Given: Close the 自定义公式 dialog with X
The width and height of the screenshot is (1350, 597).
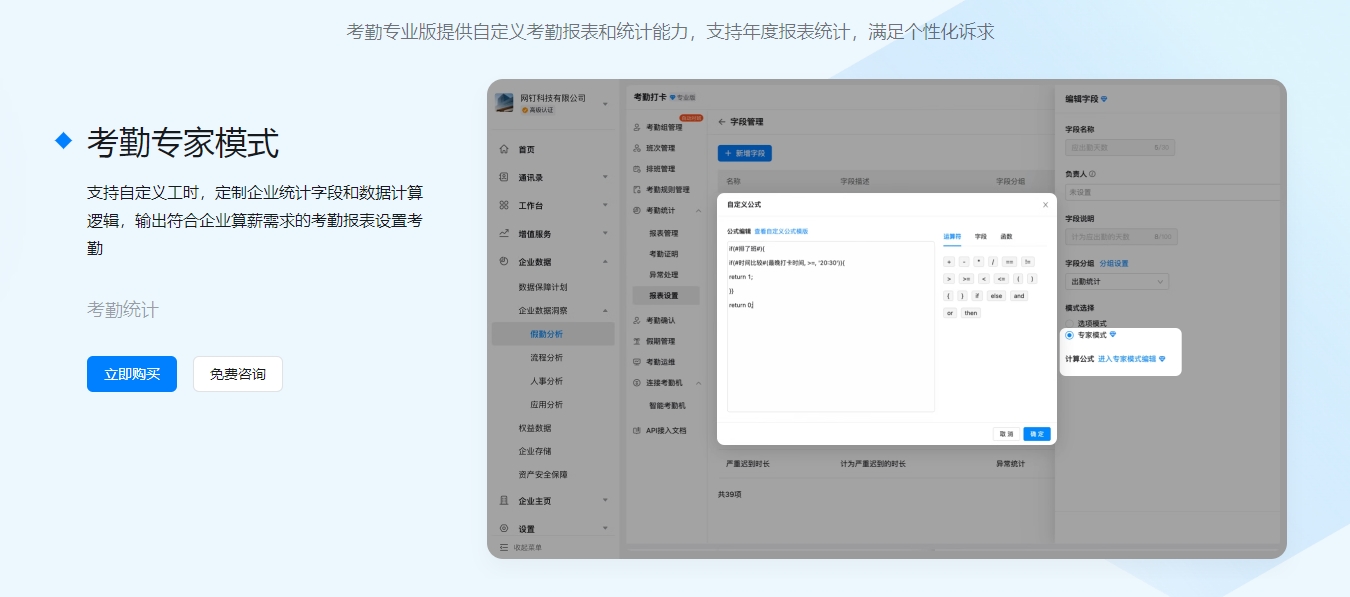Looking at the screenshot, I should click(1045, 205).
